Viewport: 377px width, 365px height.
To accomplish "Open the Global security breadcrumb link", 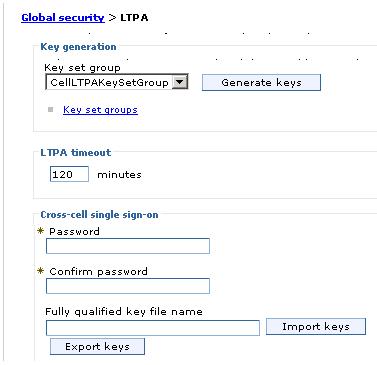I will [x=63, y=17].
